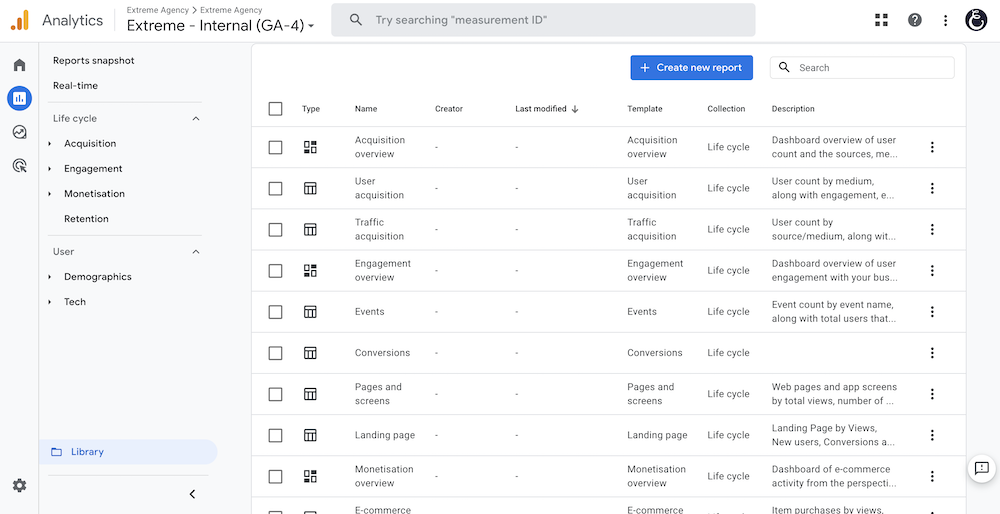Tick the Traffic acquisition row checkbox
This screenshot has height=514, width=1000.
tap(275, 230)
